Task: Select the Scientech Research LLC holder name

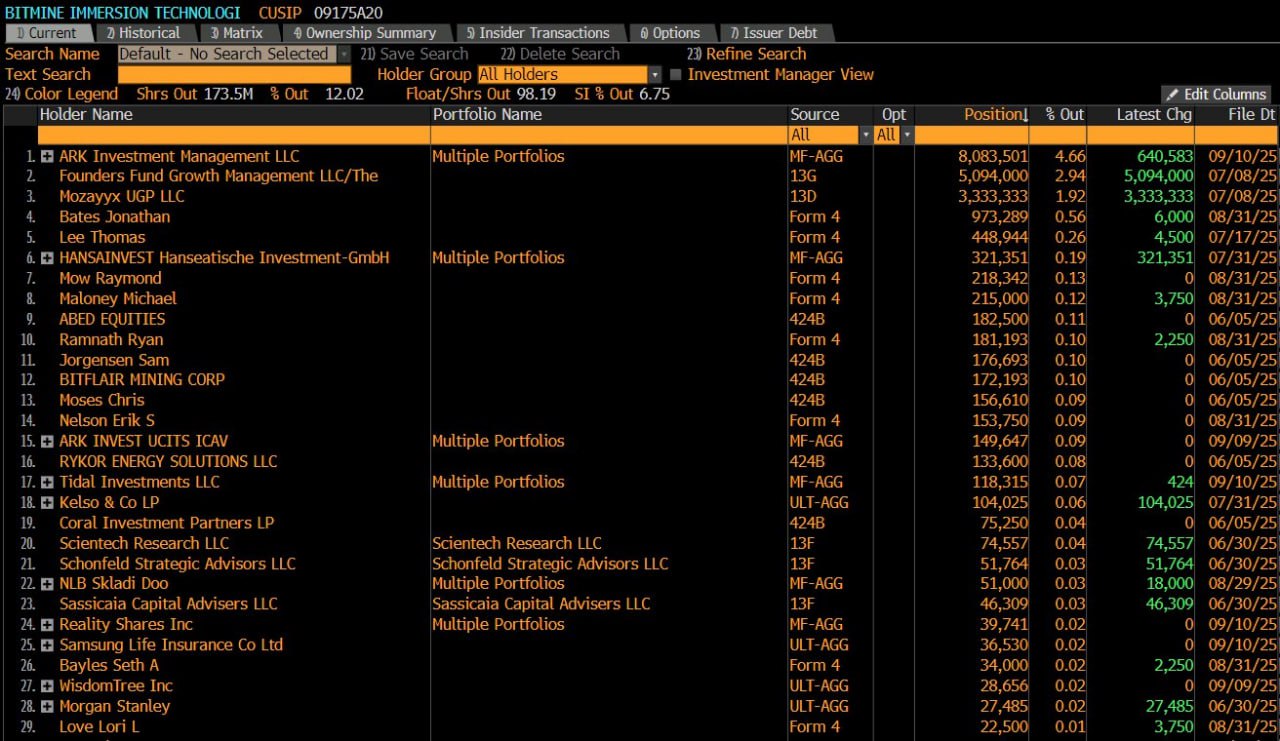Action: pos(144,543)
